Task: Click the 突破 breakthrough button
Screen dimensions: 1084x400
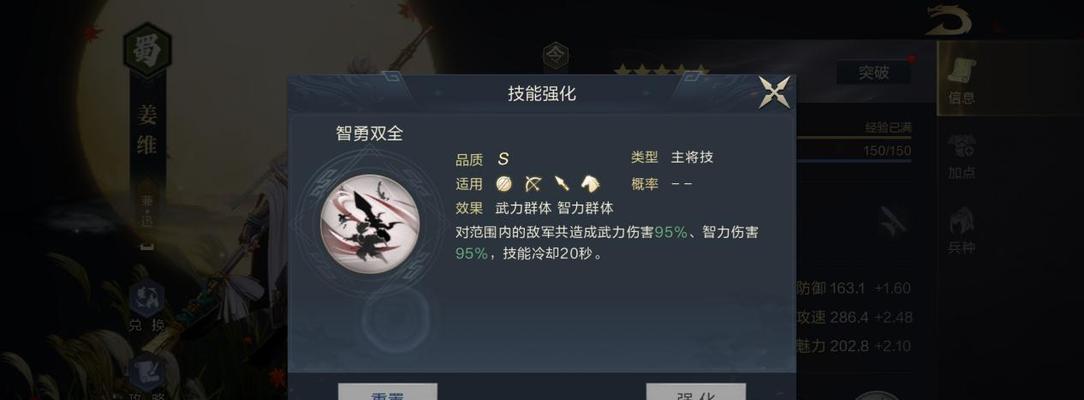Action: pyautogui.click(x=873, y=73)
